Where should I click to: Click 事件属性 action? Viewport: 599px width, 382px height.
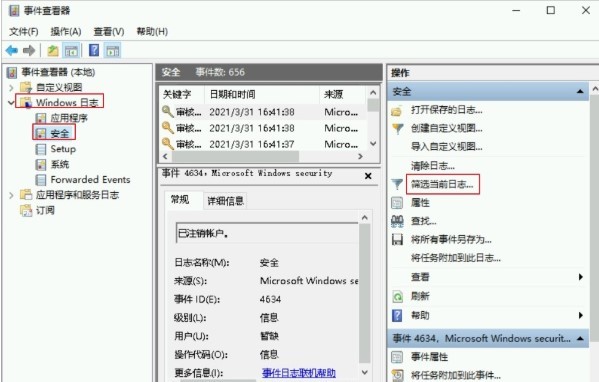click(429, 357)
